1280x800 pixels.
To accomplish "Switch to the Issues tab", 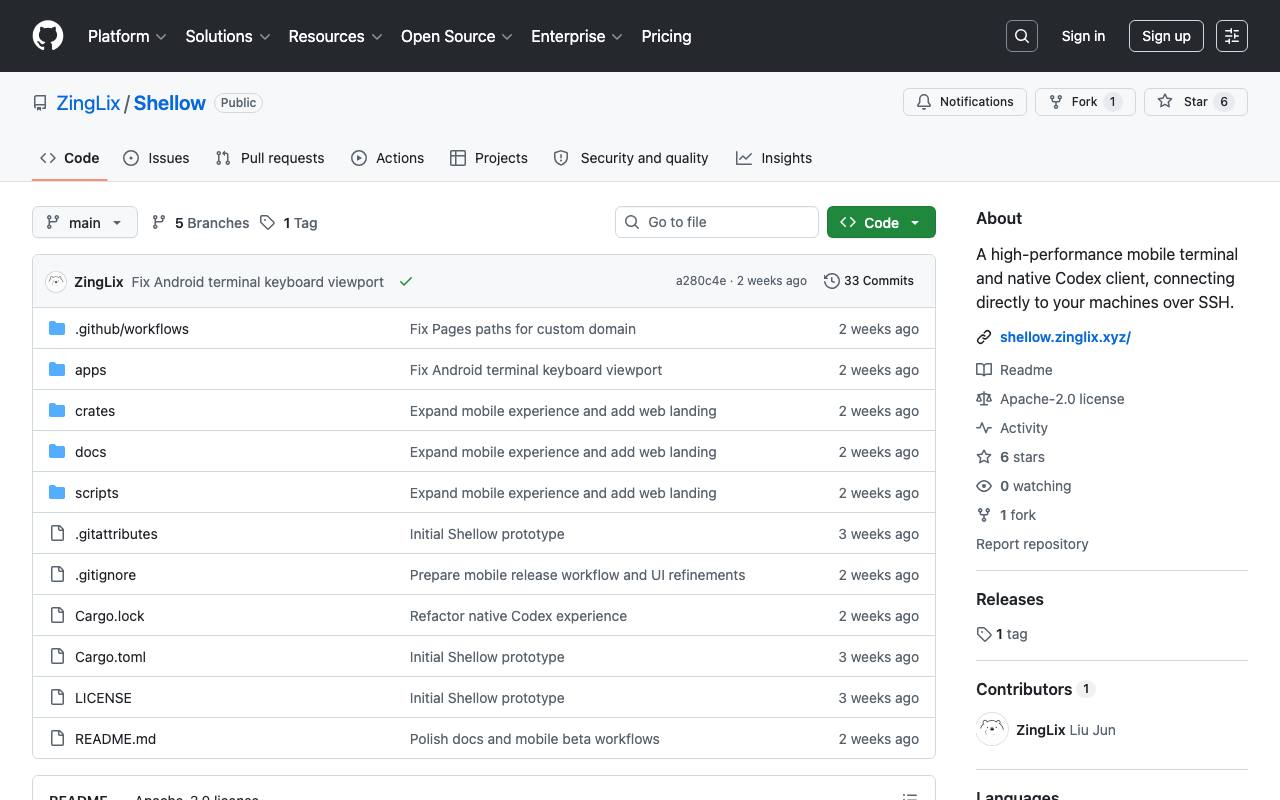I will click(x=156, y=158).
